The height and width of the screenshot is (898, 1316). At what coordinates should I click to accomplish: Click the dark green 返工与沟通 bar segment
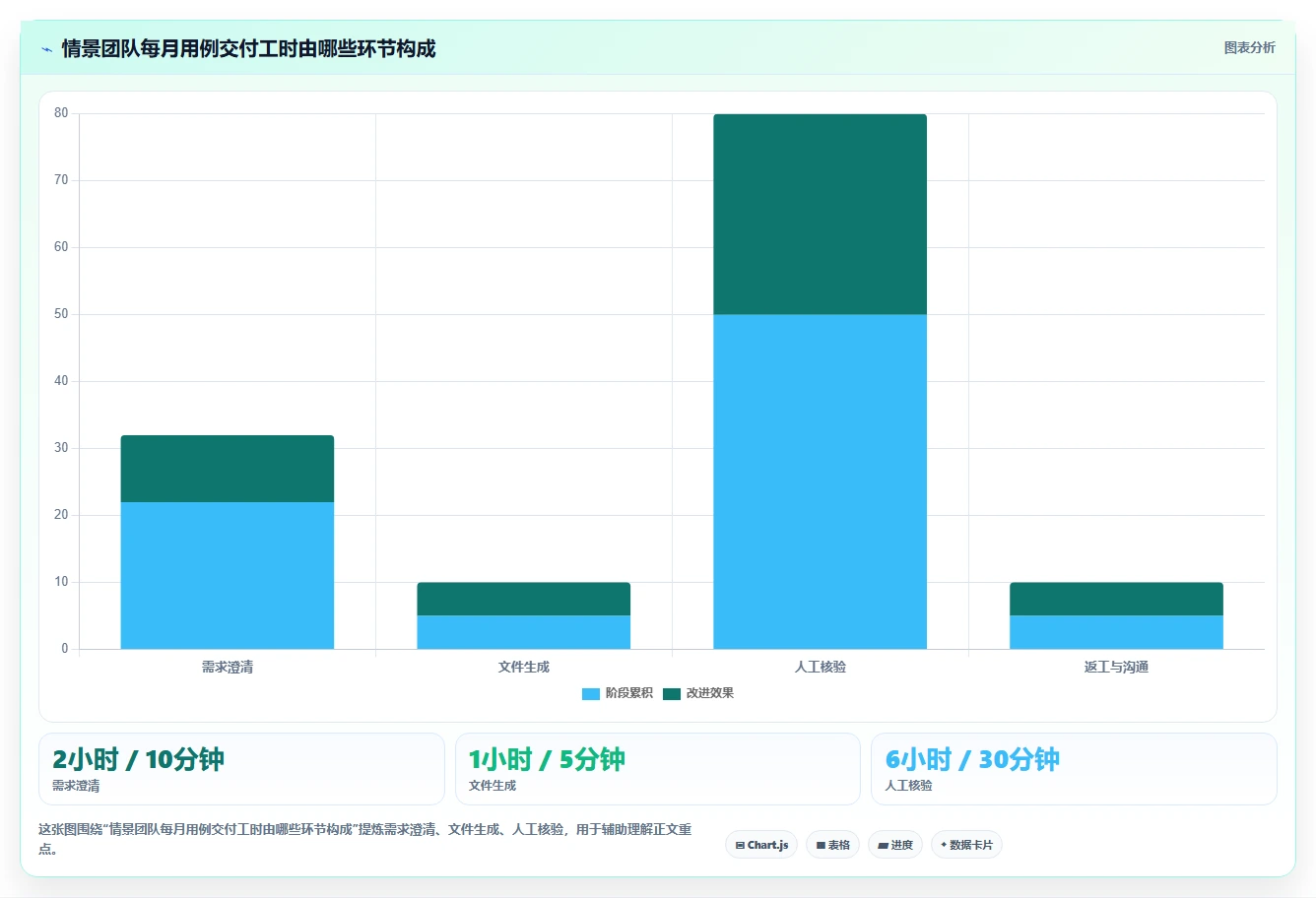tap(1117, 599)
